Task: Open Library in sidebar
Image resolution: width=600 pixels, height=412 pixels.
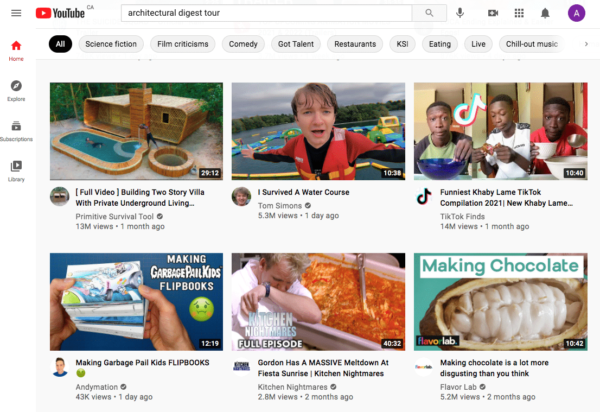Action: (16, 171)
